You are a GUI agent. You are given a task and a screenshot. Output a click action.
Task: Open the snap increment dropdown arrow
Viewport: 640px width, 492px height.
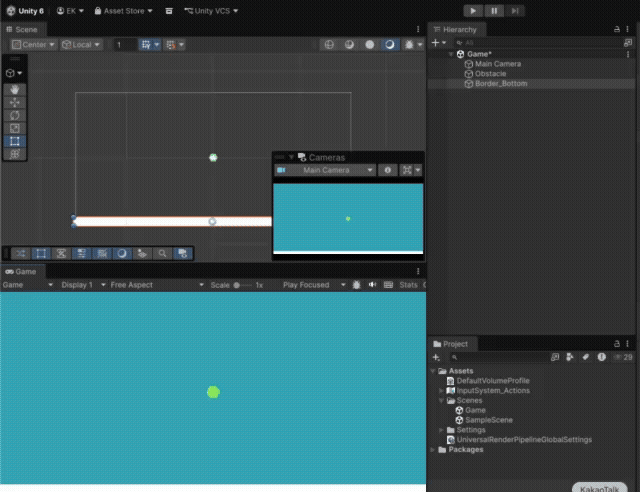(182, 45)
